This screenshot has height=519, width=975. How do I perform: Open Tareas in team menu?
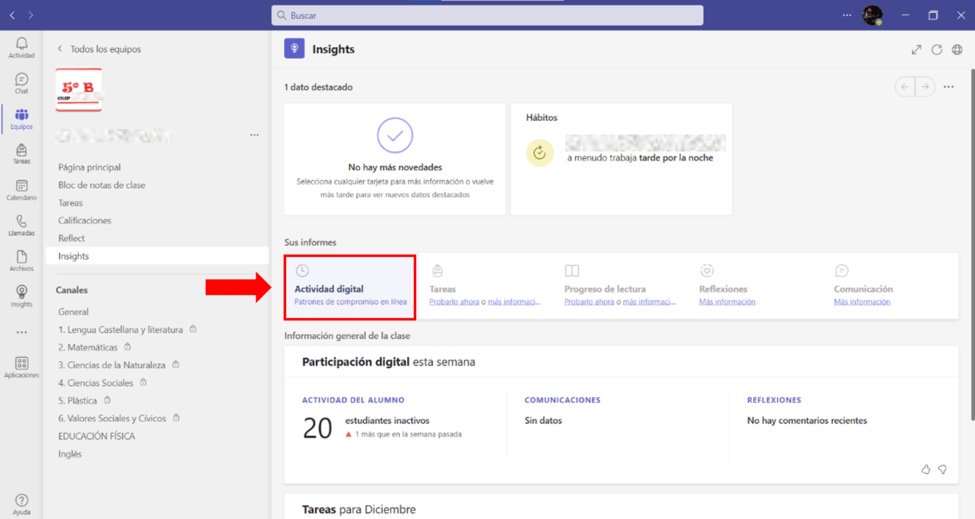coord(70,203)
